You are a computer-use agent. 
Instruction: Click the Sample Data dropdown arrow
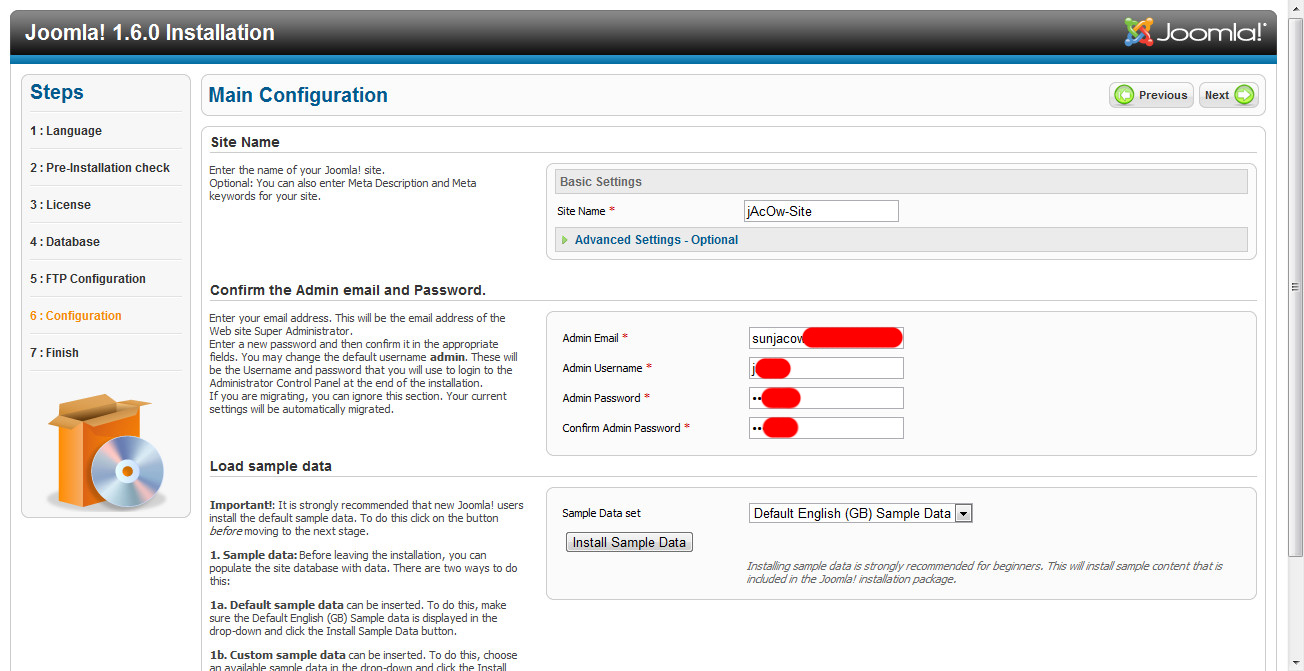pyautogui.click(x=964, y=513)
